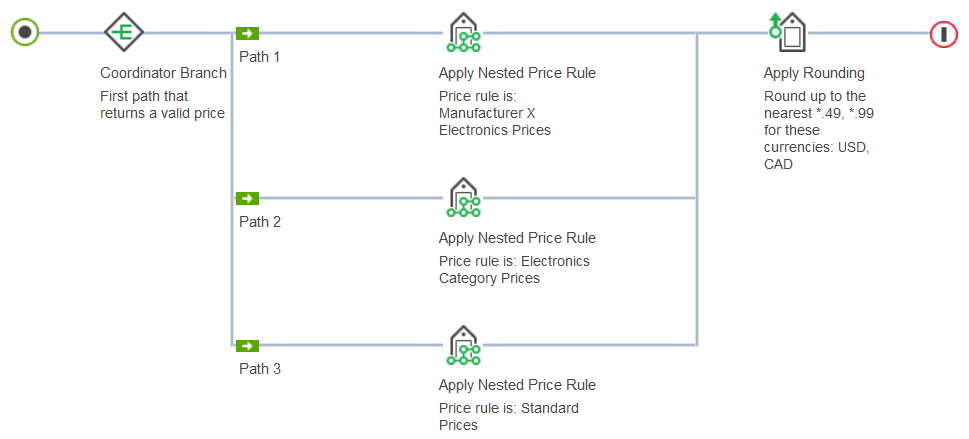Click the "First path that returns a valid price" text
This screenshot has width=969, height=439.
[162, 105]
